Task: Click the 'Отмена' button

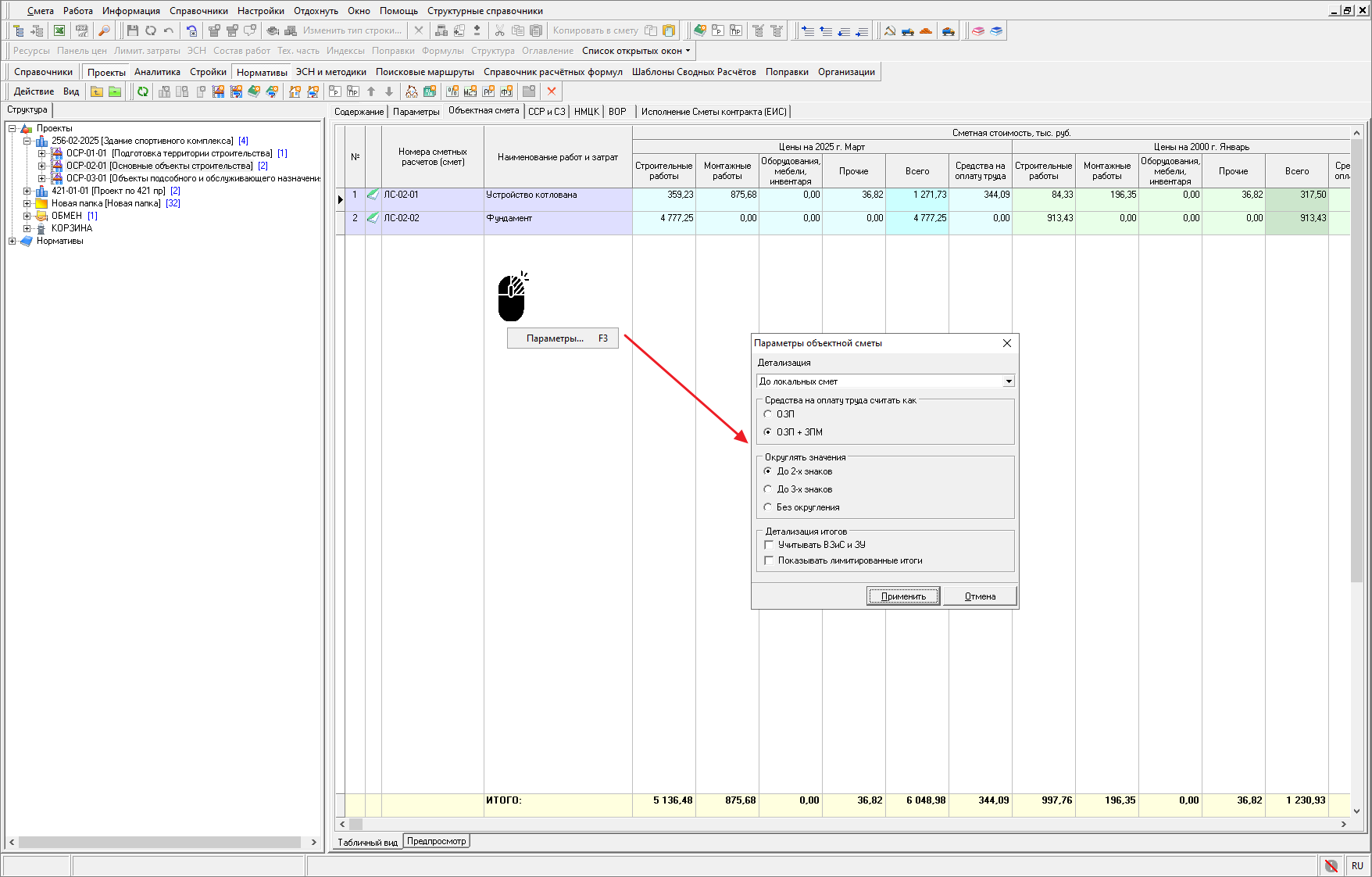Action: (x=980, y=596)
